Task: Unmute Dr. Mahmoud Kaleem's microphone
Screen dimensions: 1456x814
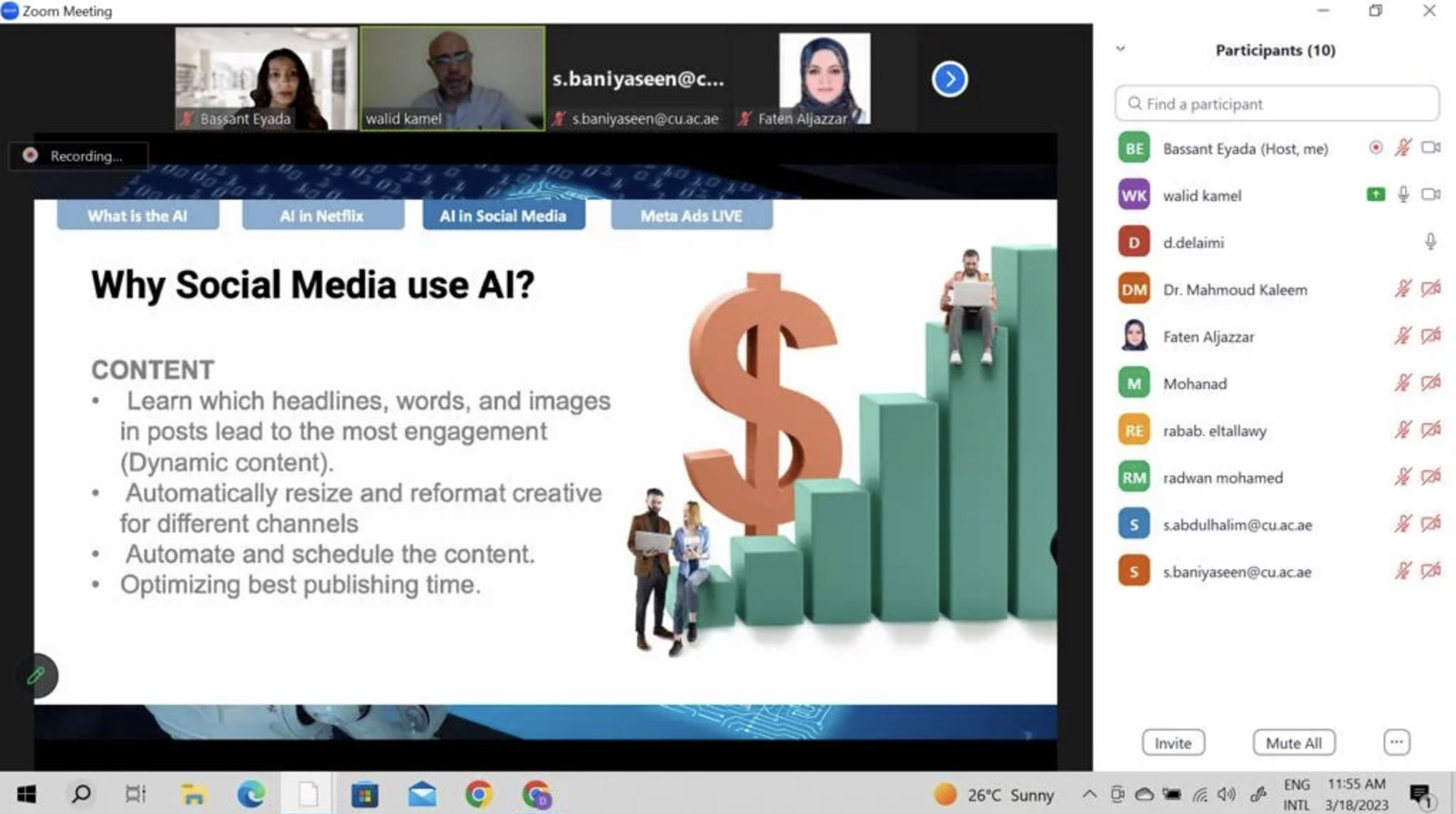Action: point(1403,288)
